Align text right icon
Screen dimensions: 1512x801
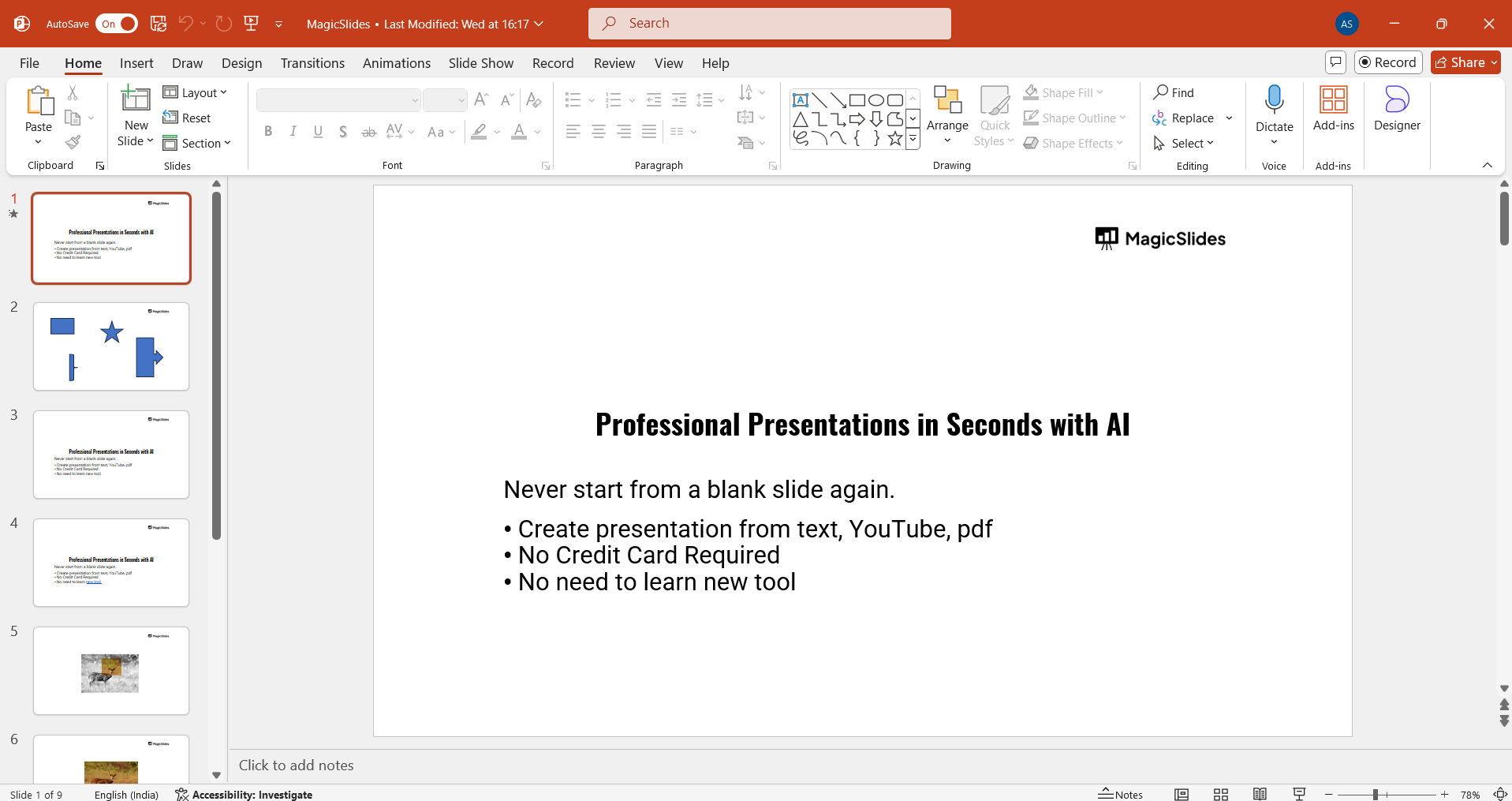624,132
